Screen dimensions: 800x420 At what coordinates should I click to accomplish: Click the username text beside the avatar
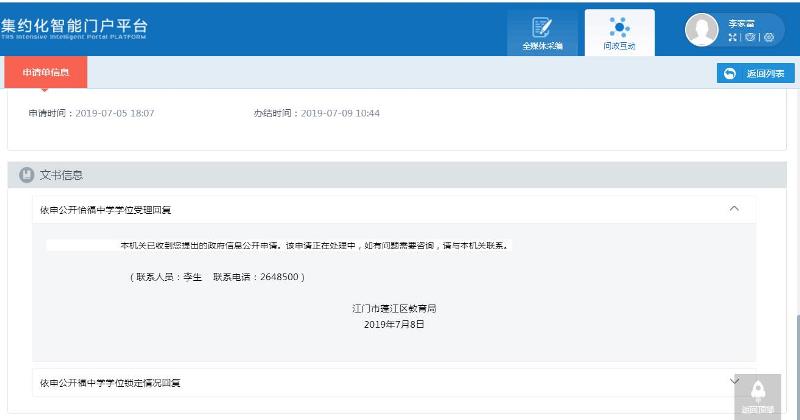pyautogui.click(x=741, y=23)
